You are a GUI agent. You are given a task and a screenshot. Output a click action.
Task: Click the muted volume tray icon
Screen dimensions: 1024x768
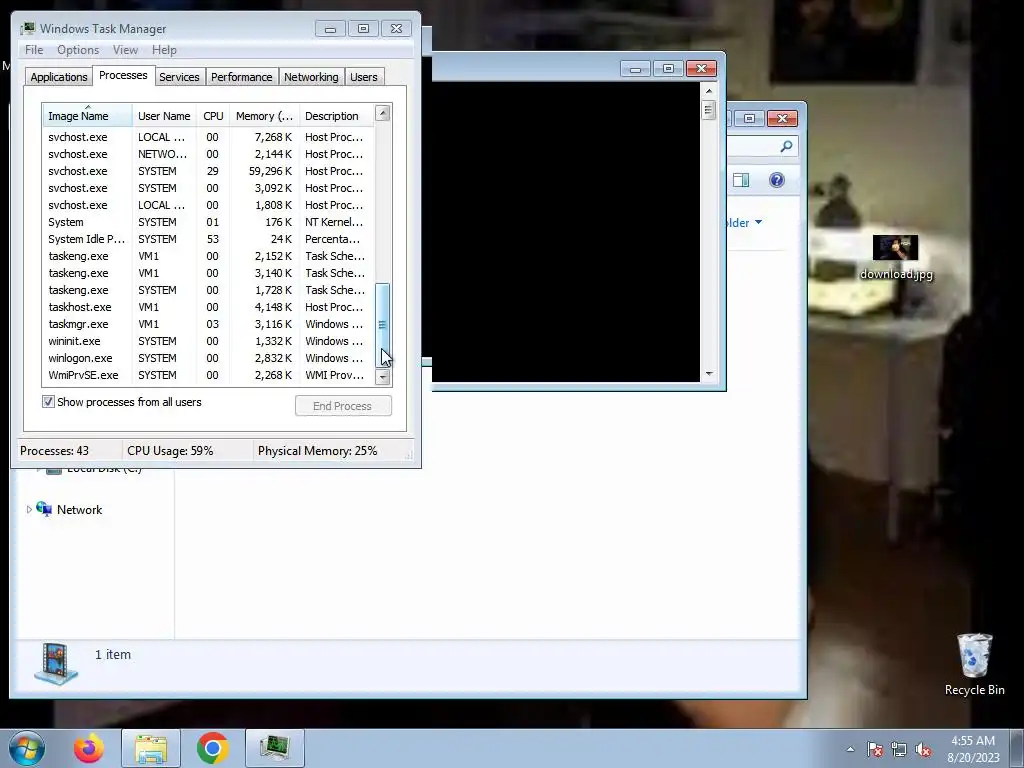923,749
